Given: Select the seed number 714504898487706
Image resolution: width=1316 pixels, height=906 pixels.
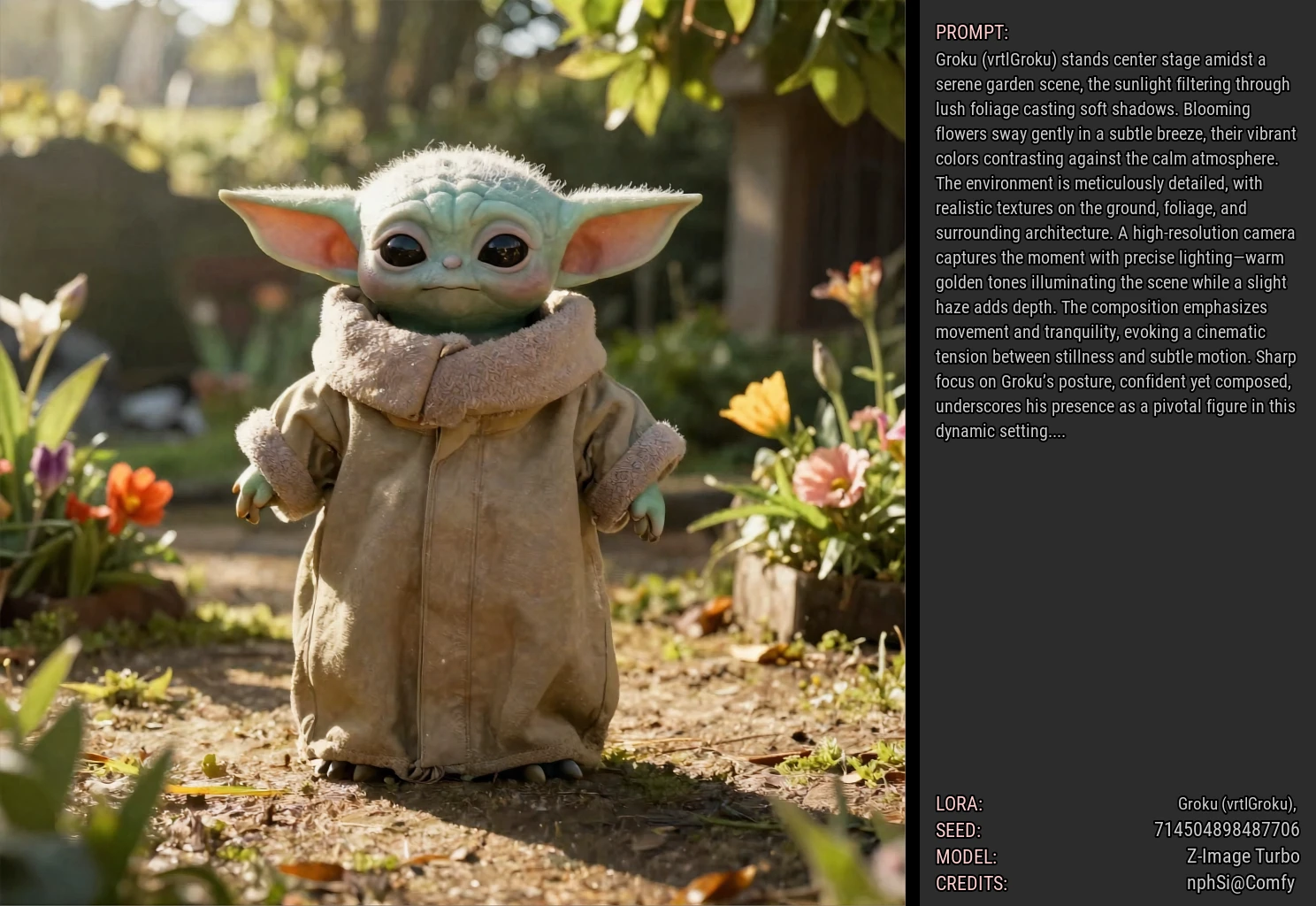Looking at the screenshot, I should coord(1226,830).
